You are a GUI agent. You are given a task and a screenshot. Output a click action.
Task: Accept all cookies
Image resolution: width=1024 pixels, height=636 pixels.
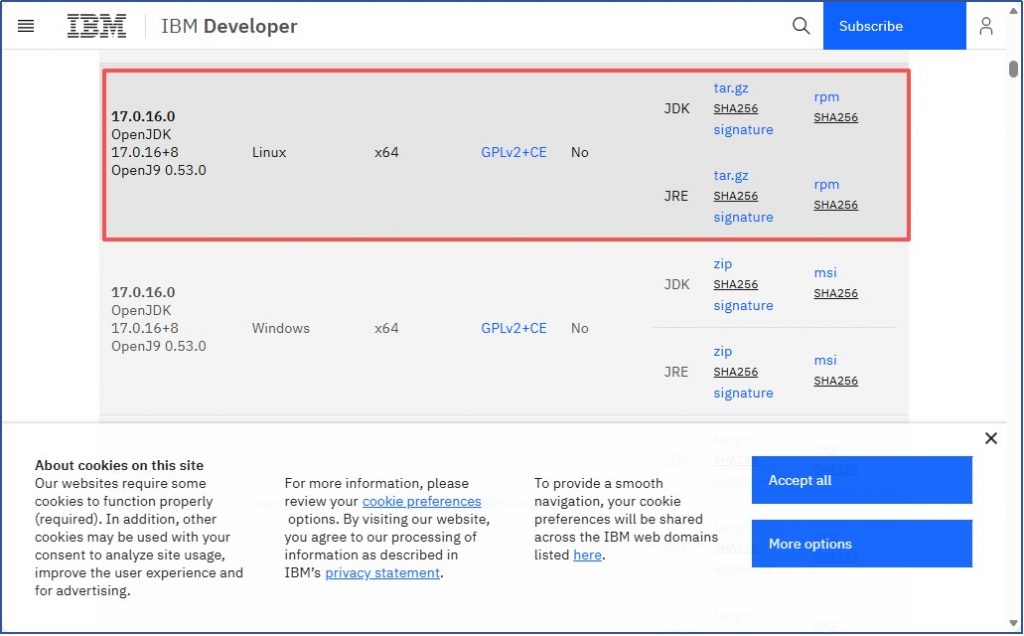(x=861, y=480)
